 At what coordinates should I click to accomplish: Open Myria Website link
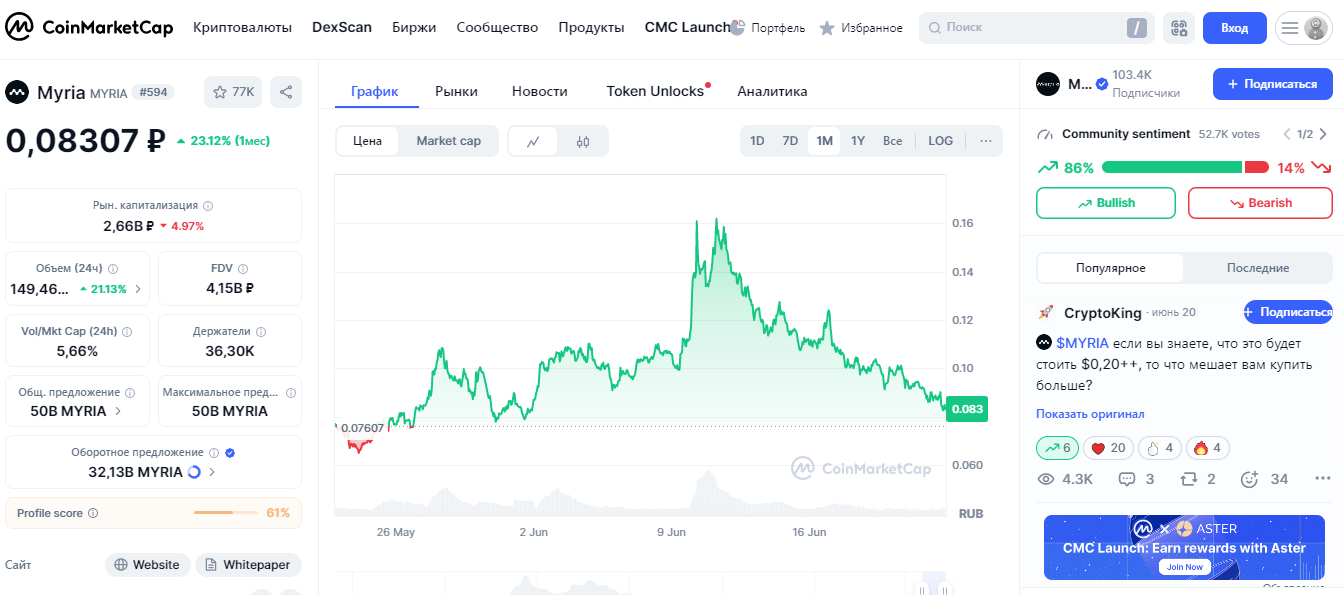(147, 565)
